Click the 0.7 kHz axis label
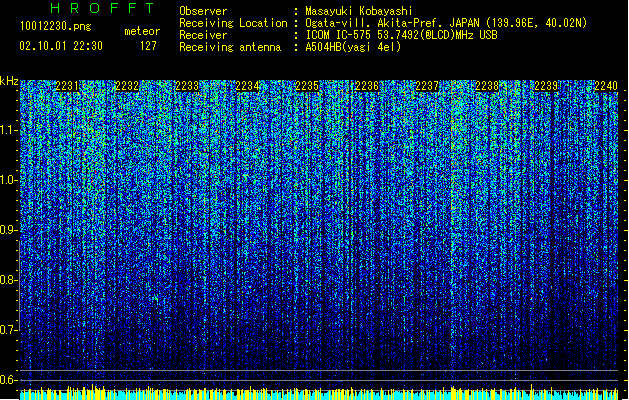Image resolution: width=629 pixels, height=400 pixels. point(8,330)
